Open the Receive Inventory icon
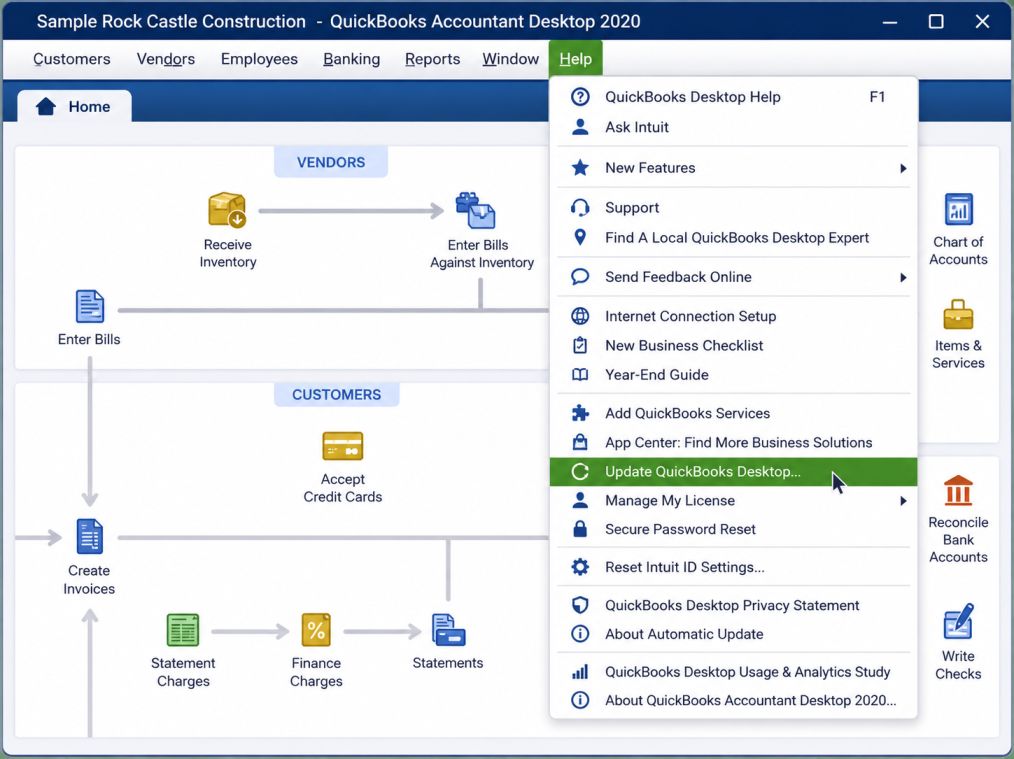The height and width of the screenshot is (759, 1014). pos(227,210)
